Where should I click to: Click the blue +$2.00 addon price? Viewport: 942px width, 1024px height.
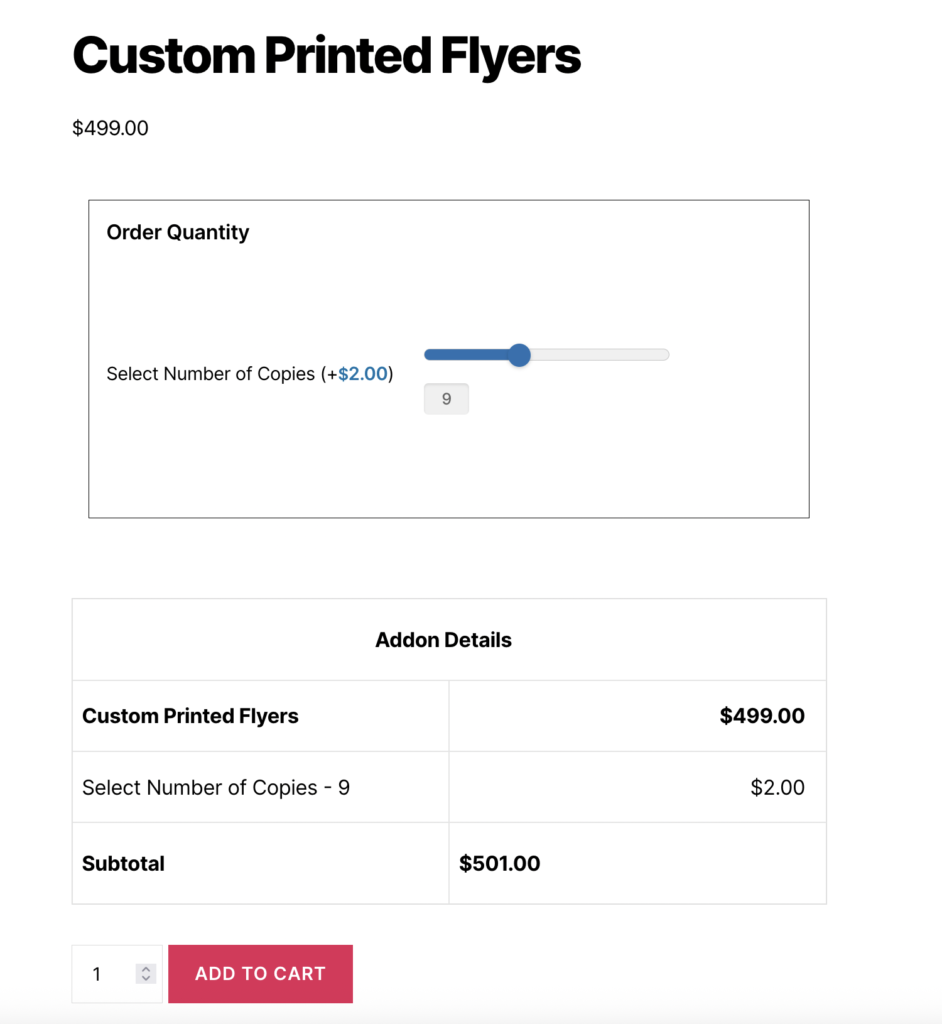tap(362, 374)
